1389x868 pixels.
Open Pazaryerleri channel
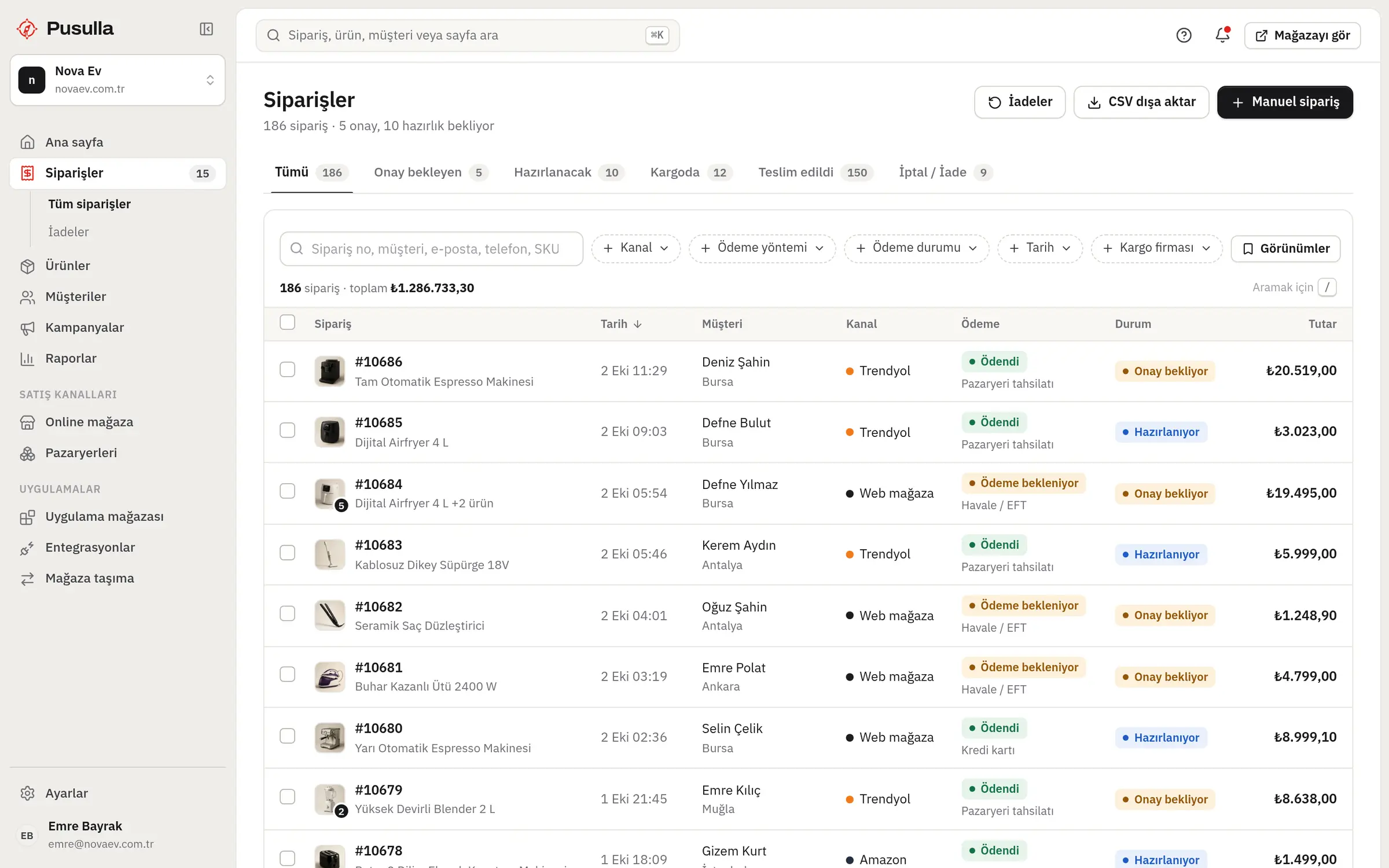[117, 453]
